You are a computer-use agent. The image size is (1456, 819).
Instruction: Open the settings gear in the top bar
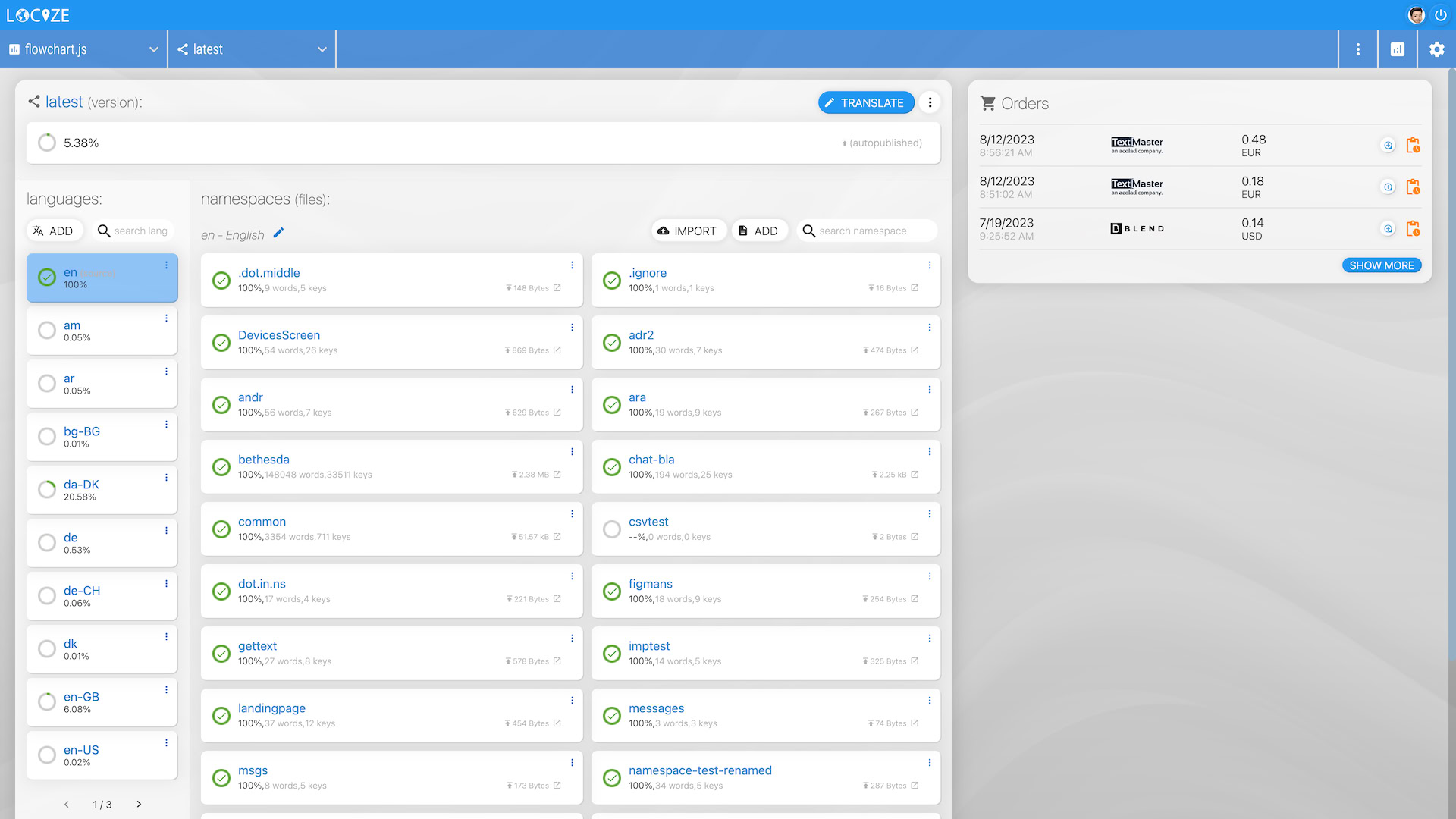[1436, 49]
